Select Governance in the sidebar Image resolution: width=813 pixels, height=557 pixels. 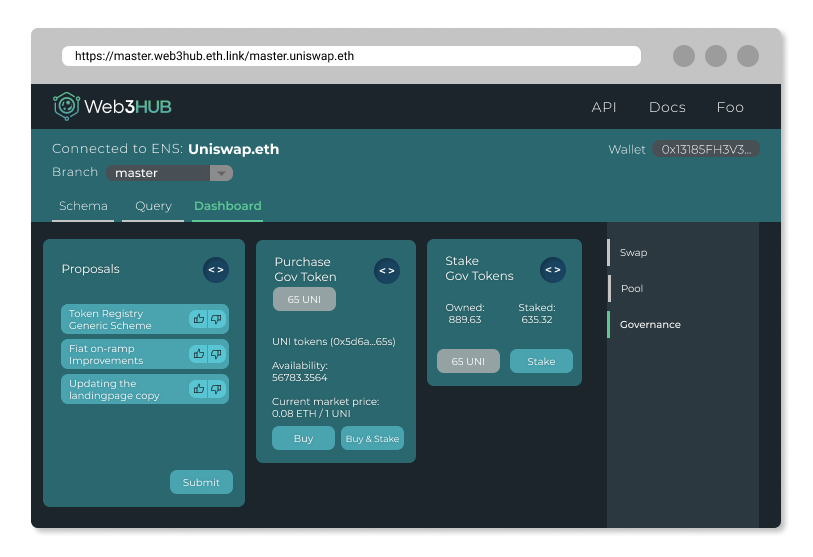pos(650,325)
